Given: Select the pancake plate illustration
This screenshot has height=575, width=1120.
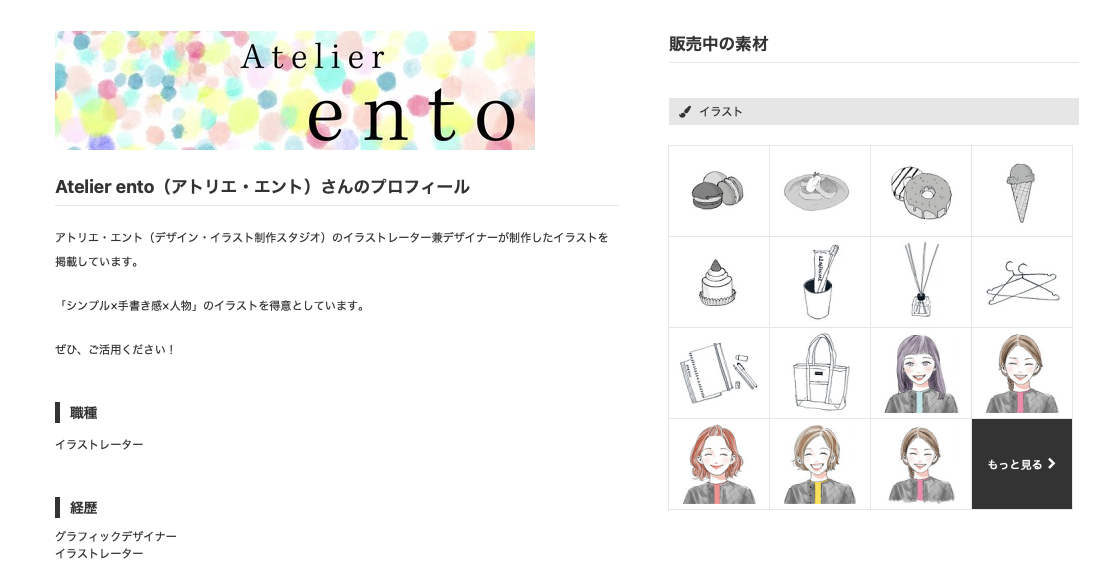Looking at the screenshot, I should pos(820,191).
